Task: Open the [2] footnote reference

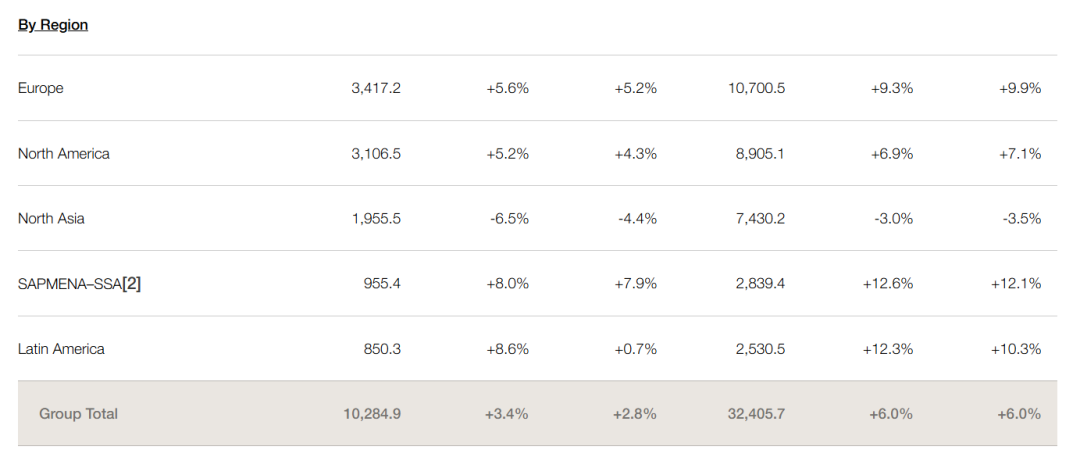Action: point(131,284)
